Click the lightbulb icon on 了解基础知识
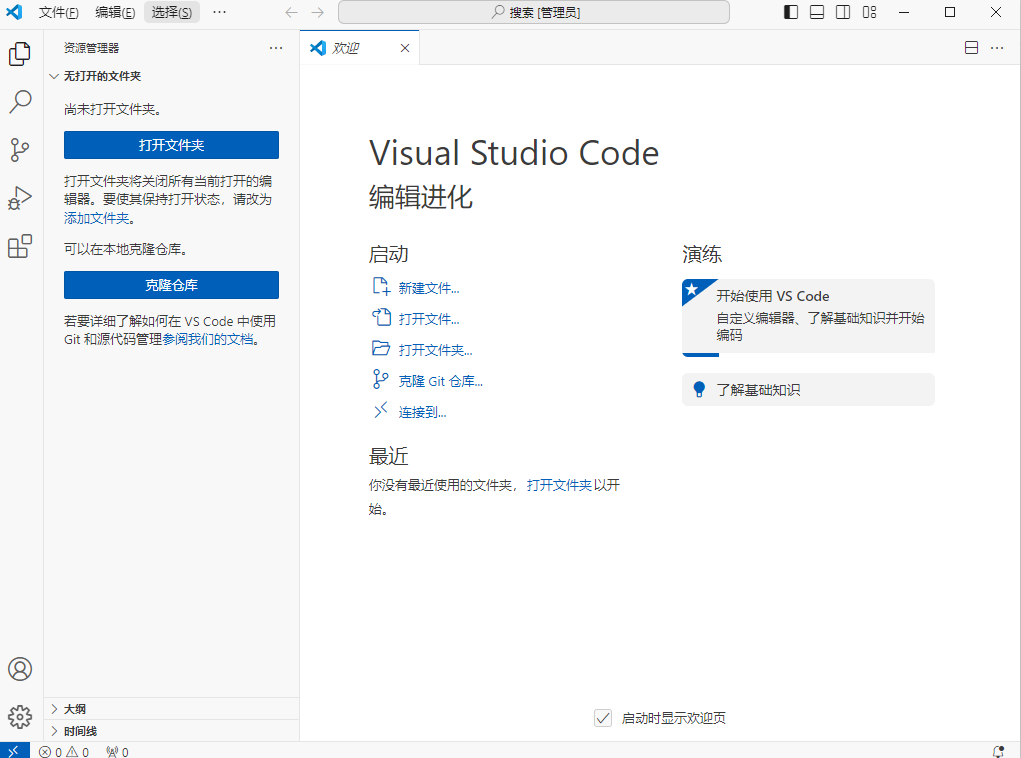The height and width of the screenshot is (758, 1021). [x=699, y=389]
